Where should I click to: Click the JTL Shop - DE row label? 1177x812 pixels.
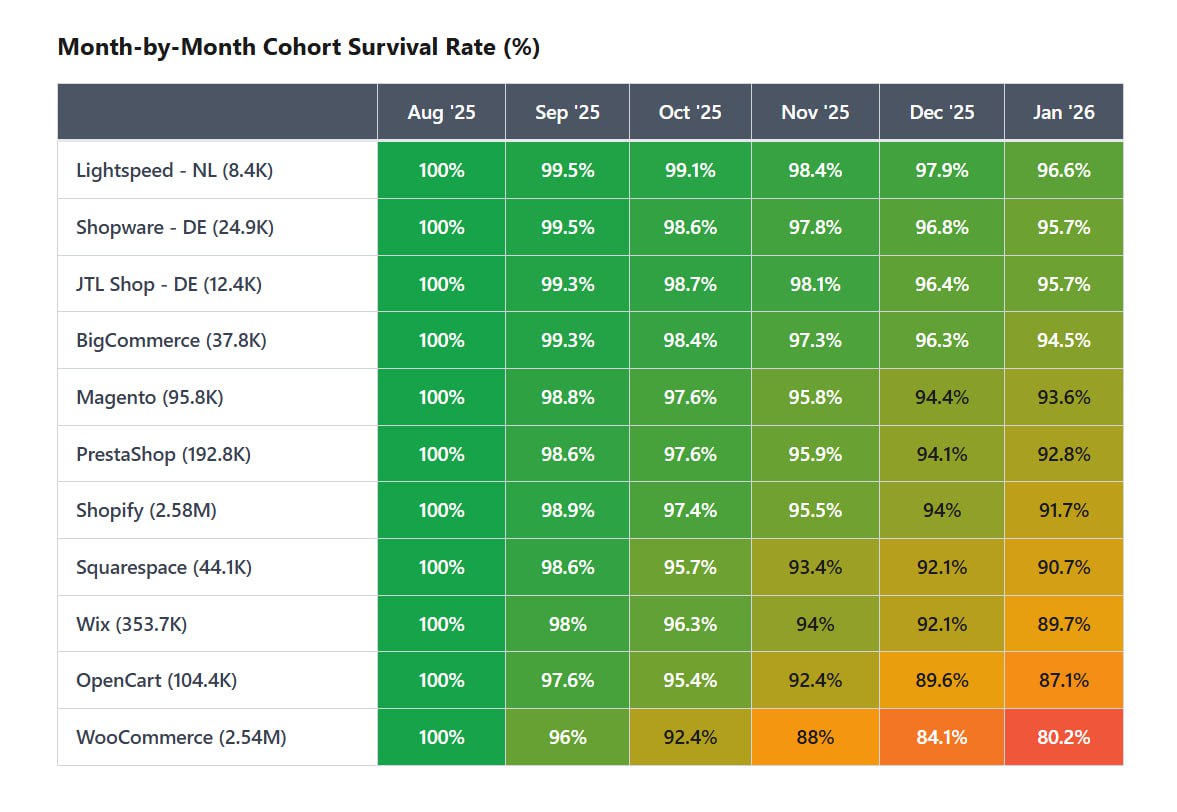tap(169, 284)
